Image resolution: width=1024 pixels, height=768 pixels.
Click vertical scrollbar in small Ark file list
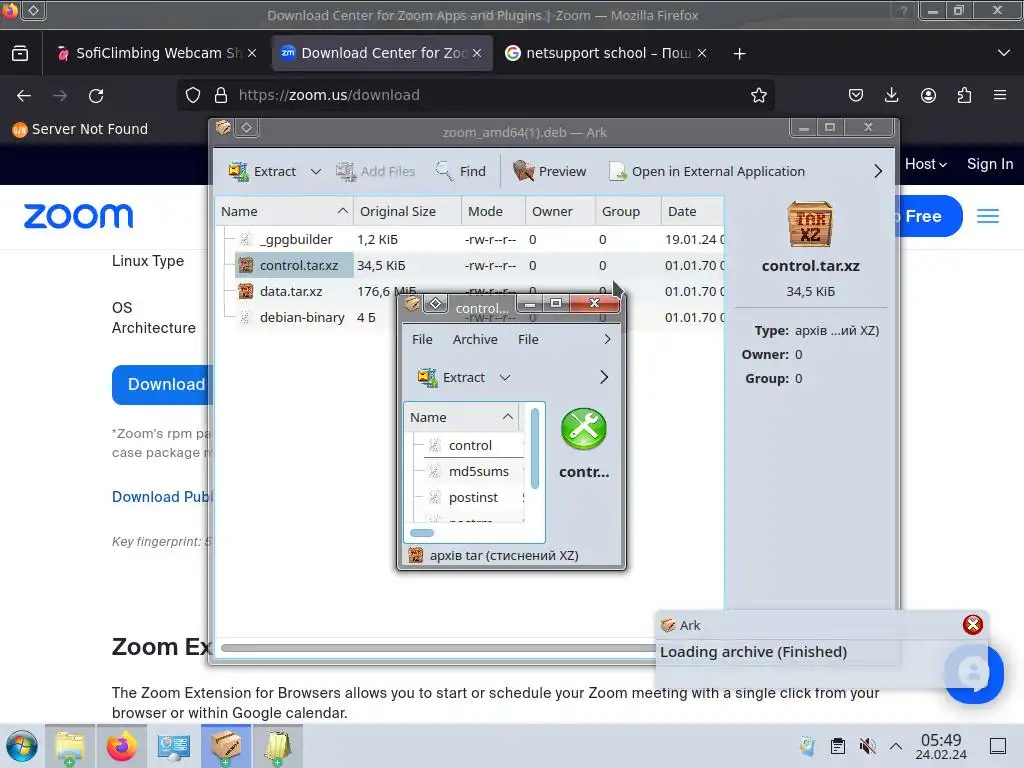(535, 448)
